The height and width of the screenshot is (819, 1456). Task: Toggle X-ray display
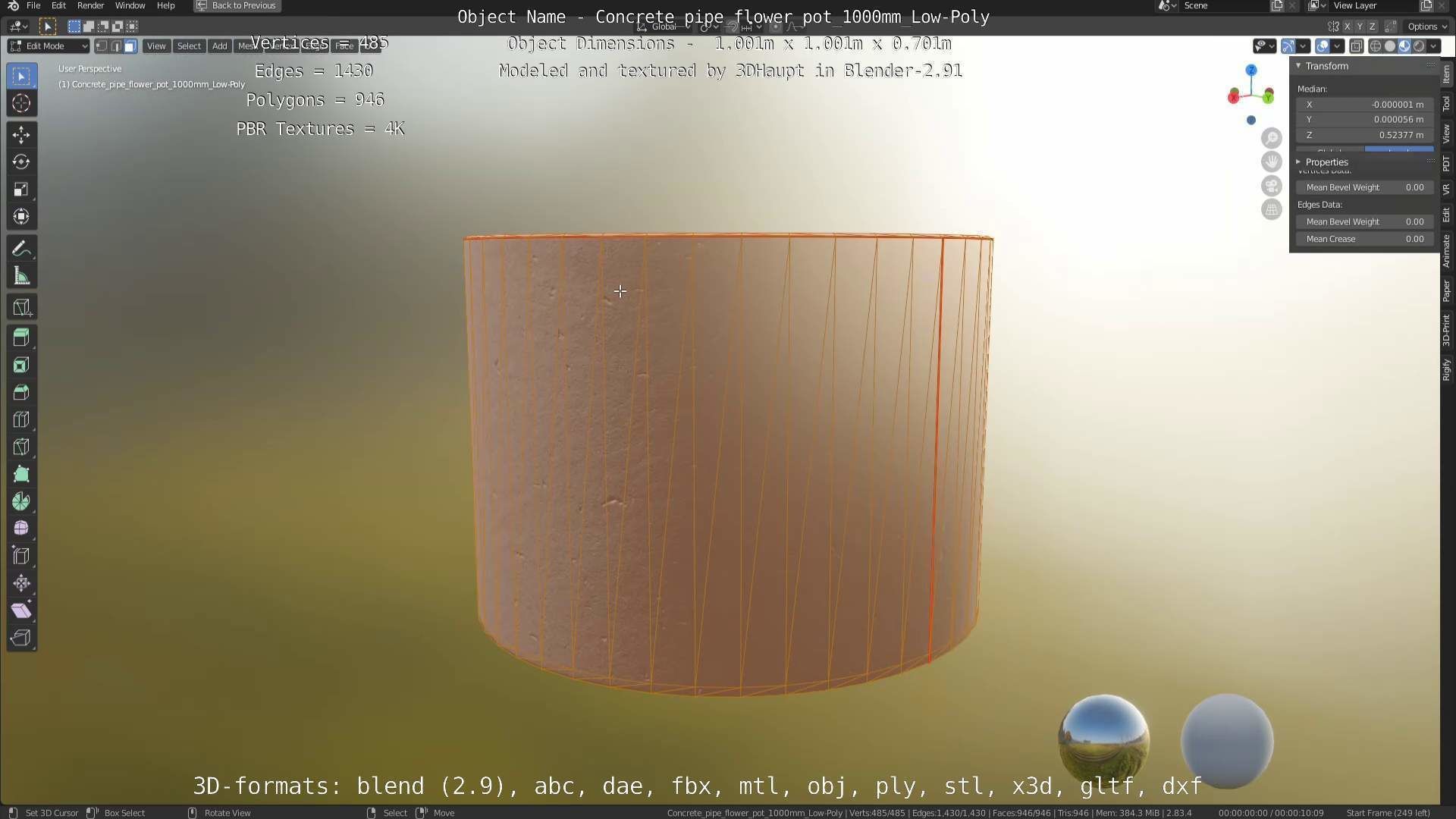click(x=1357, y=46)
